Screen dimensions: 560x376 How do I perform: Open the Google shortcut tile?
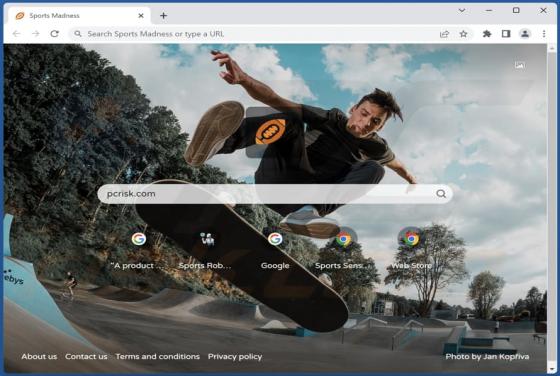click(x=275, y=250)
